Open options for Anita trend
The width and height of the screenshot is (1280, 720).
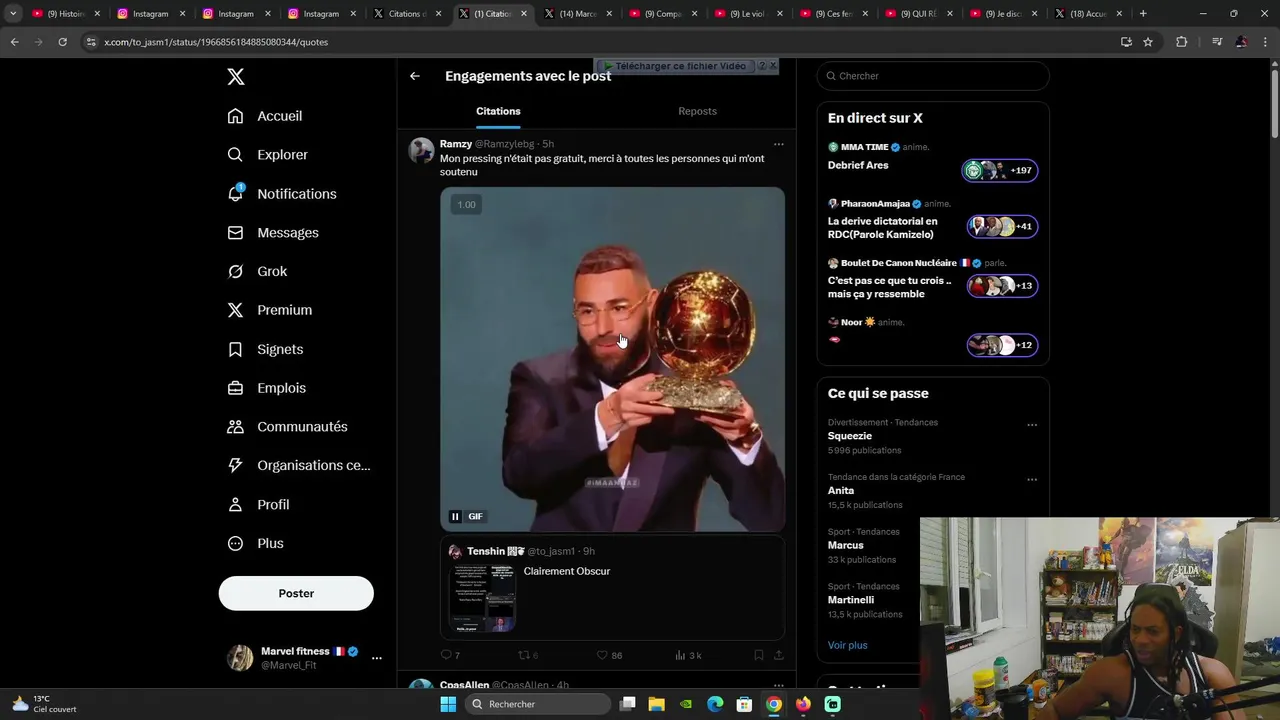pos(1032,480)
